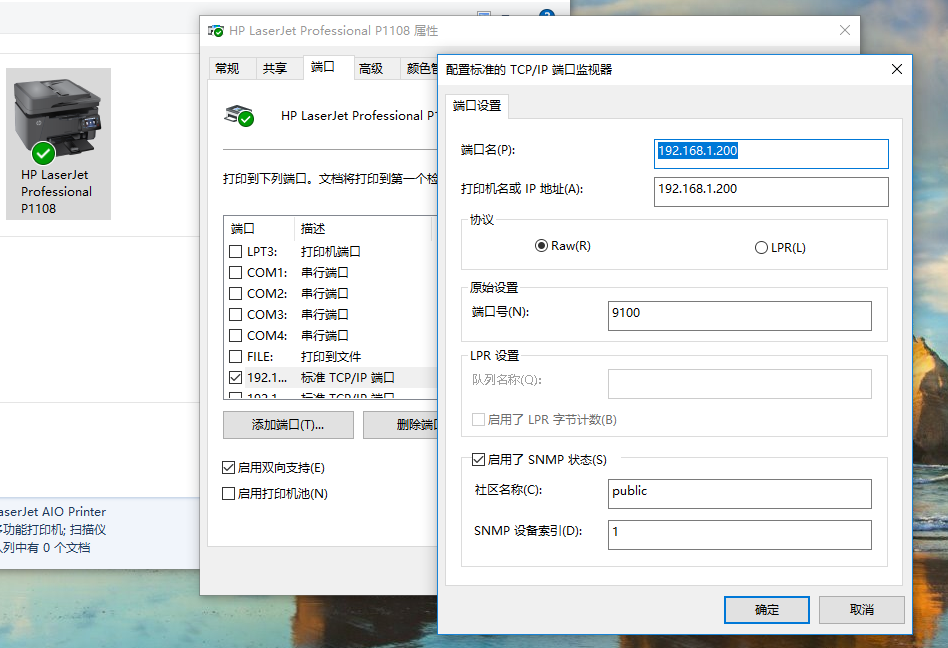Viewport: 948px width, 648px height.
Task: Select the Raw(R) protocol option
Action: click(x=542, y=246)
